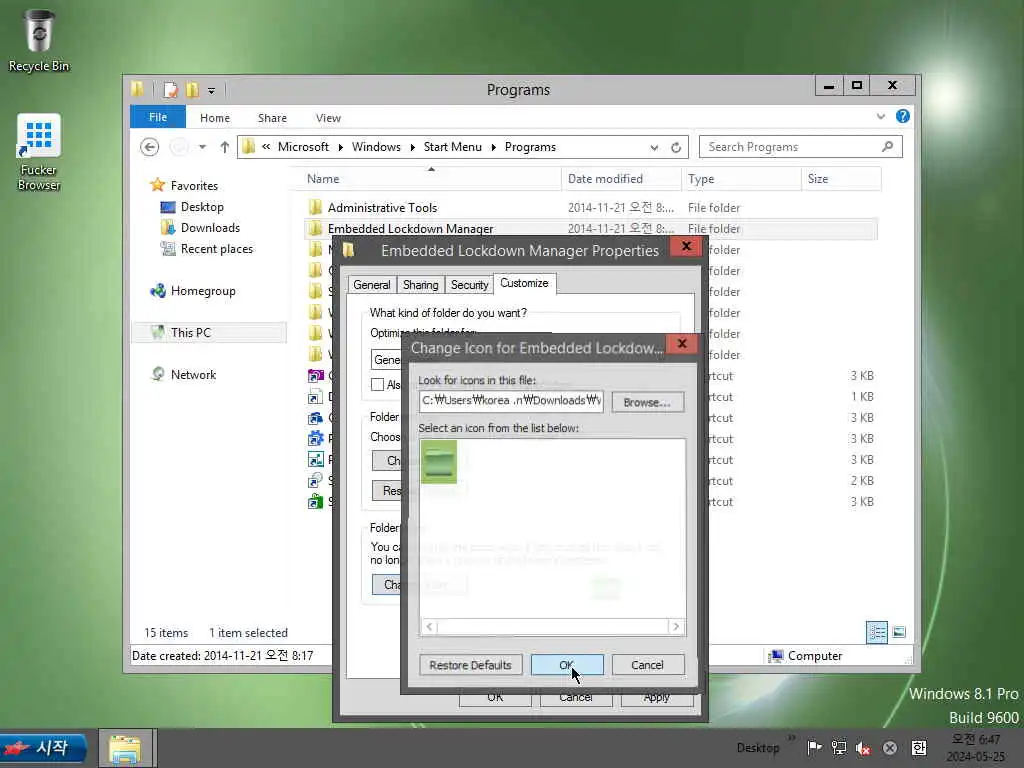Select the green folder icon in list

(439, 462)
